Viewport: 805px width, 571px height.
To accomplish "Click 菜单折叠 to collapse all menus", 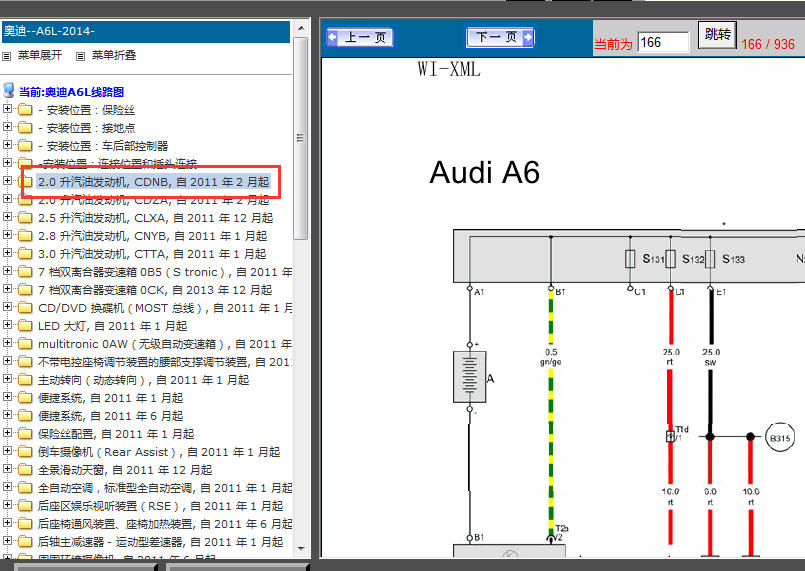I will point(113,55).
